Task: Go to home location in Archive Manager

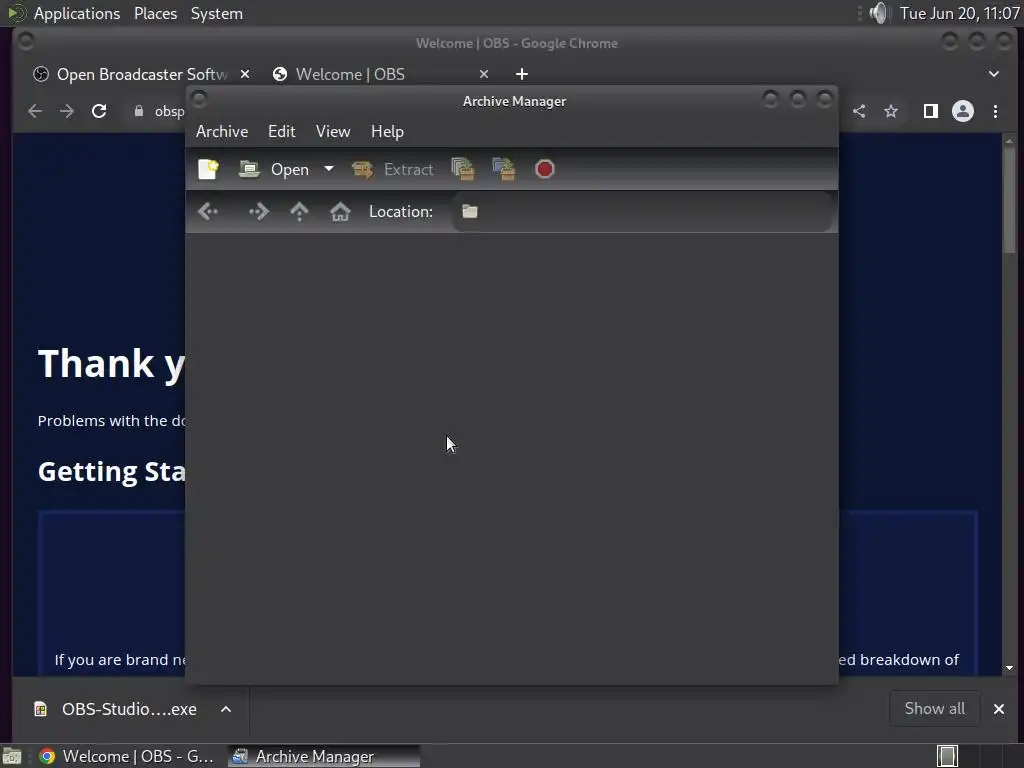Action: tap(340, 212)
